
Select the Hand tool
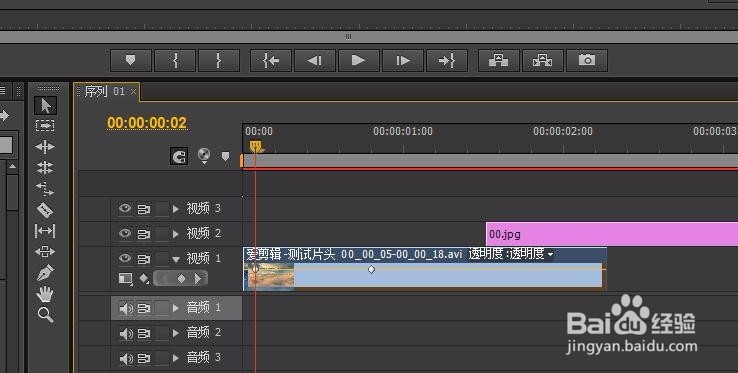[x=45, y=294]
